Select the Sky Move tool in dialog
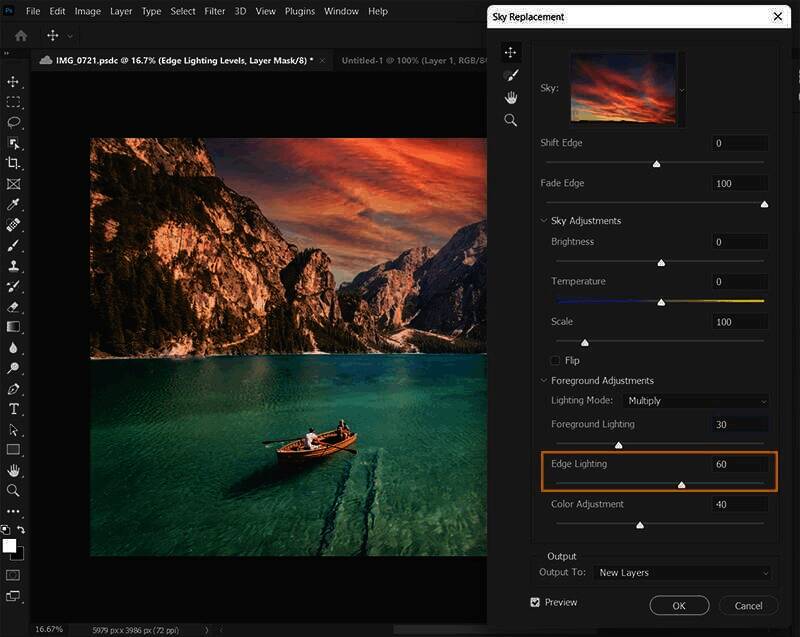The height and width of the screenshot is (637, 800). [511, 52]
